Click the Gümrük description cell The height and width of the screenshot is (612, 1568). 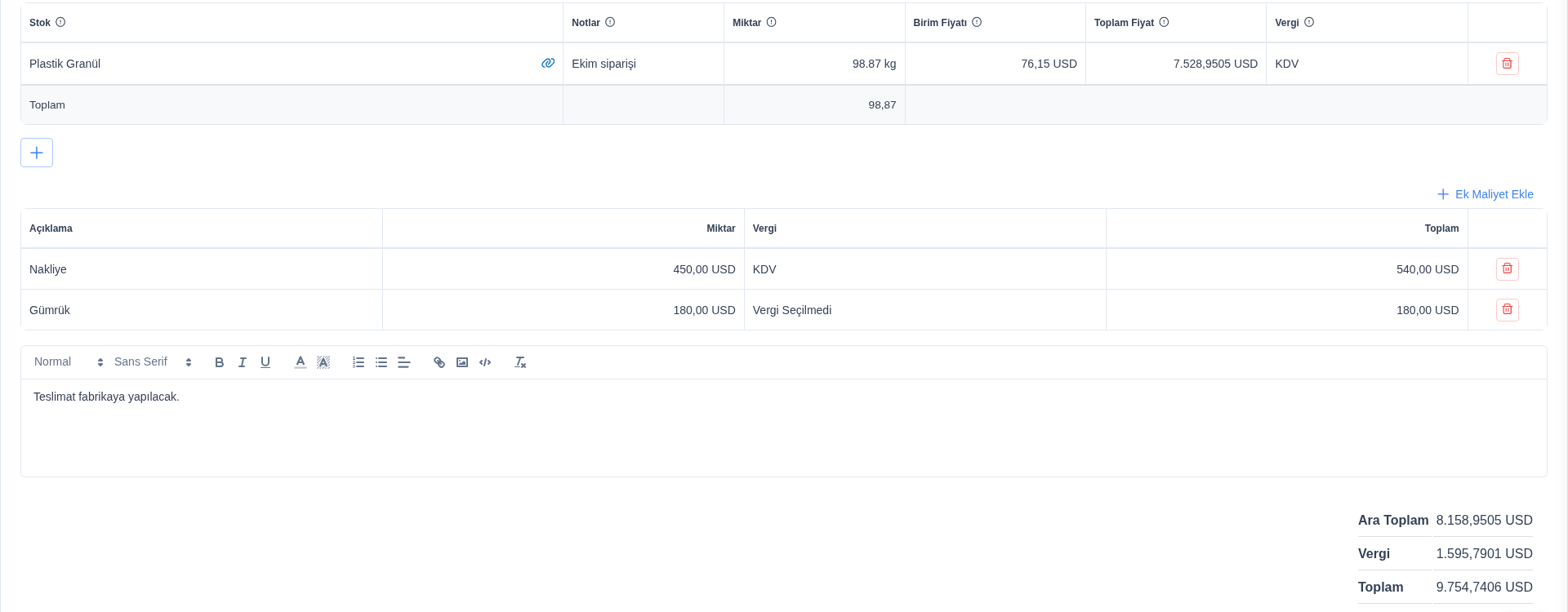202,310
